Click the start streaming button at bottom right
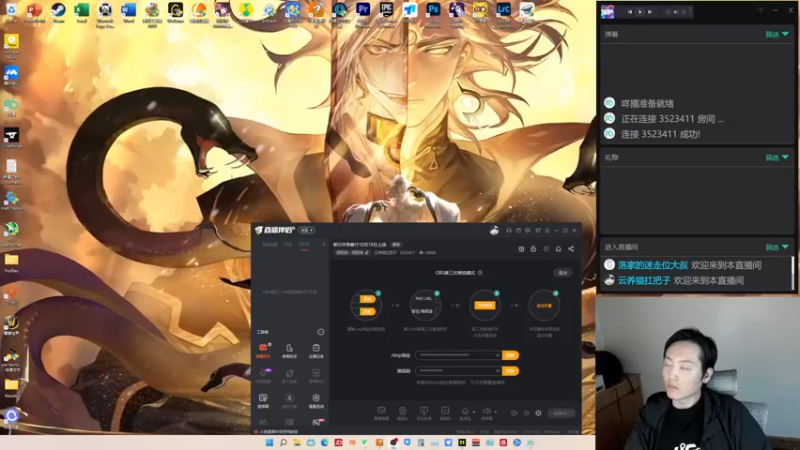Image resolution: width=800 pixels, height=450 pixels. (562, 413)
